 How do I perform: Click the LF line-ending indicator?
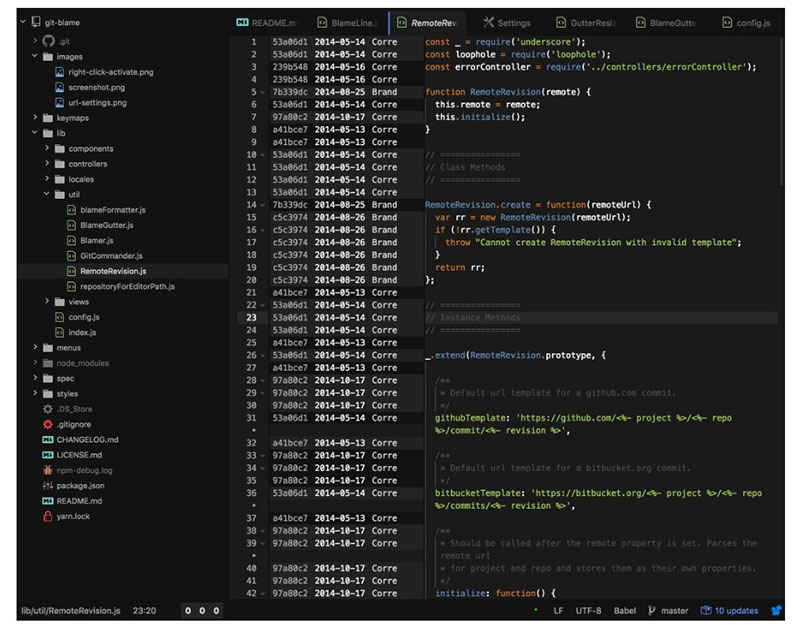(x=558, y=610)
